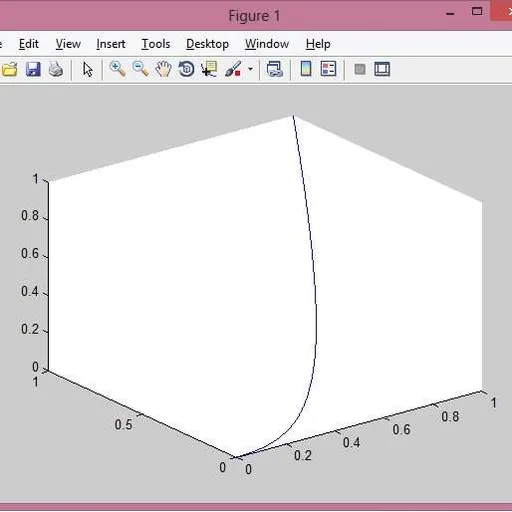Viewport: 512px width, 512px height.
Task: Maximize the Figure 1 window
Action: click(477, 12)
